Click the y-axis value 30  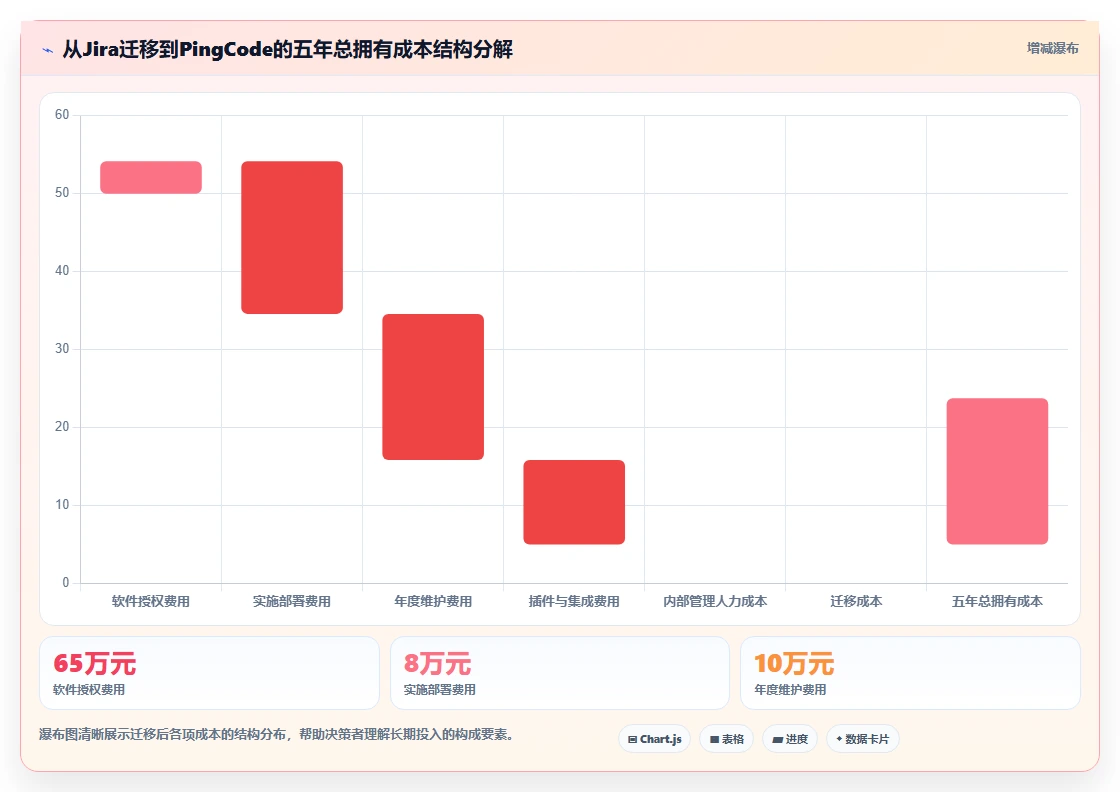tap(62, 349)
